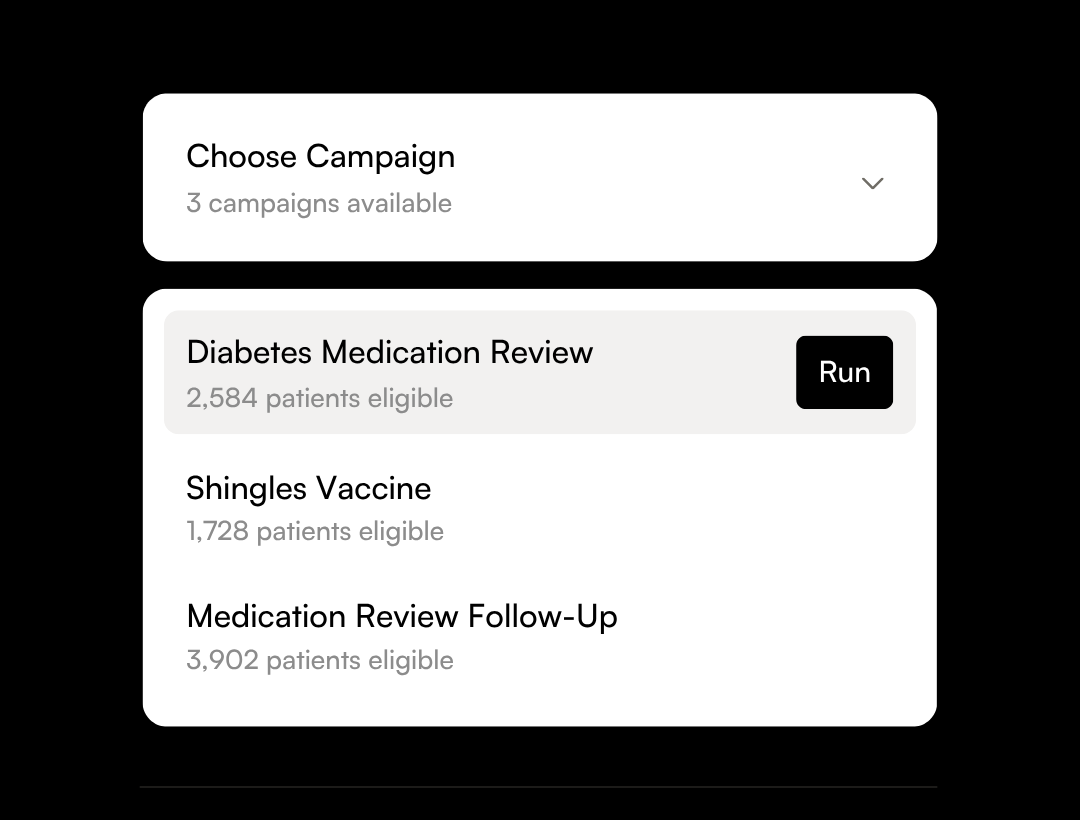This screenshot has width=1080, height=820.
Task: Run the Diabetes Medication Review campaign
Action: (844, 372)
